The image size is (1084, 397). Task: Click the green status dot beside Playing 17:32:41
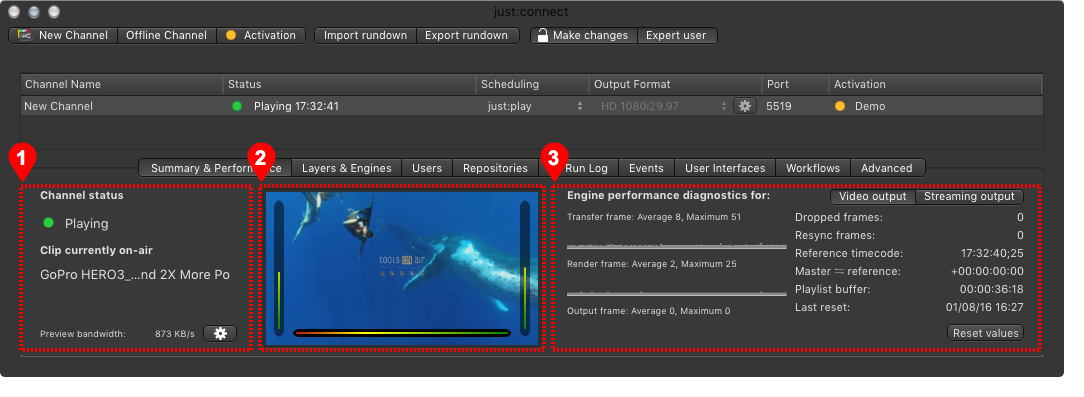pyautogui.click(x=237, y=107)
